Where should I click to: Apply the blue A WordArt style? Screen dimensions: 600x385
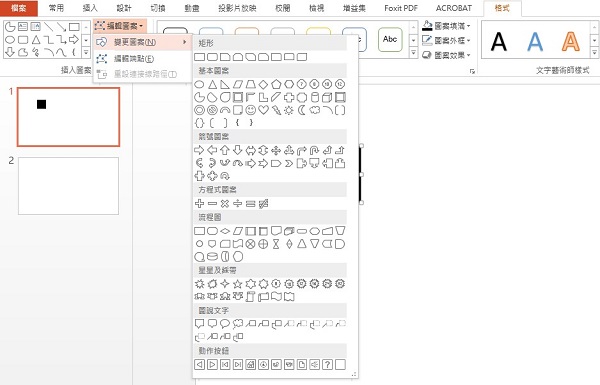pyautogui.click(x=535, y=41)
